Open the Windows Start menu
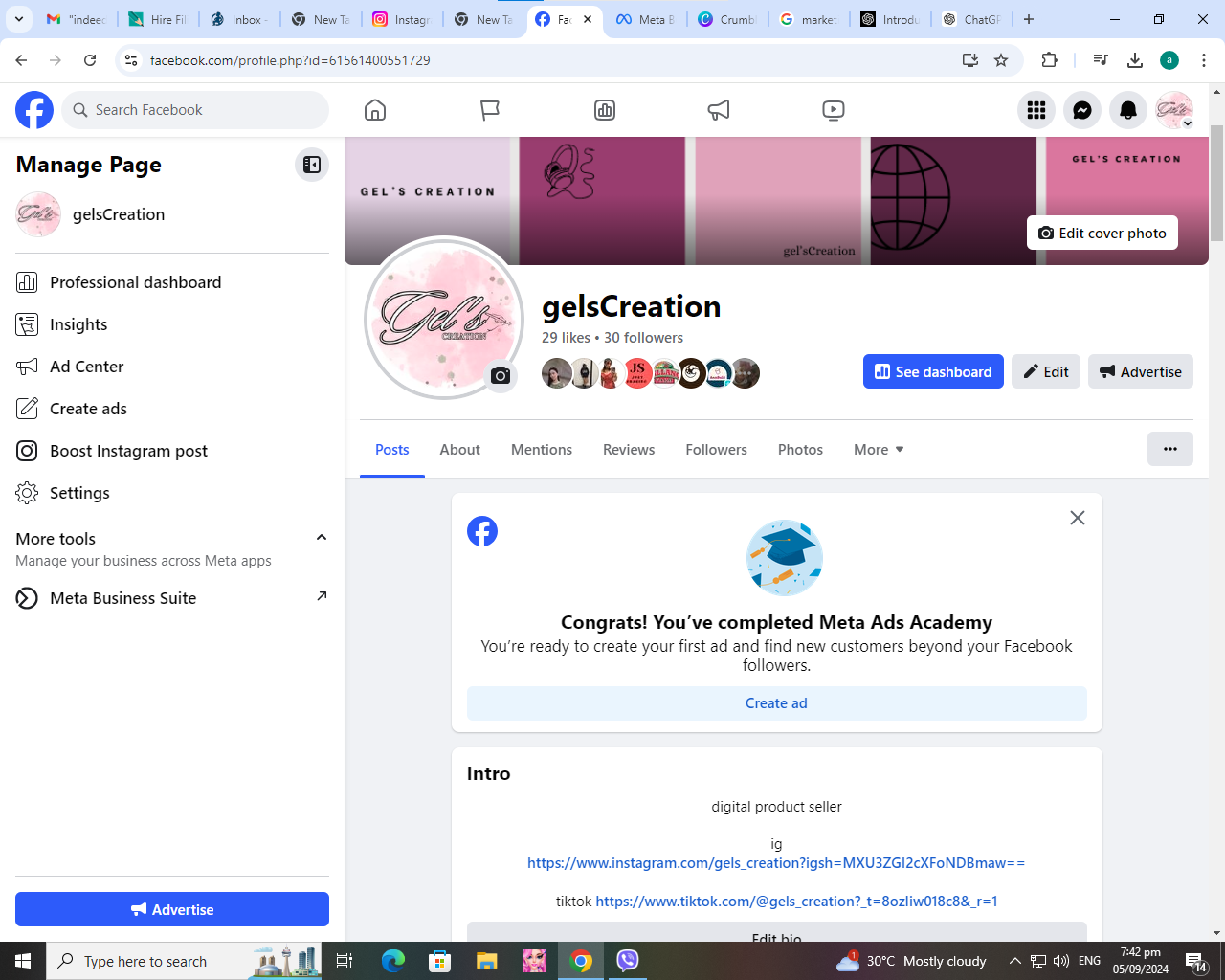This screenshot has width=1225, height=980. click(x=23, y=961)
